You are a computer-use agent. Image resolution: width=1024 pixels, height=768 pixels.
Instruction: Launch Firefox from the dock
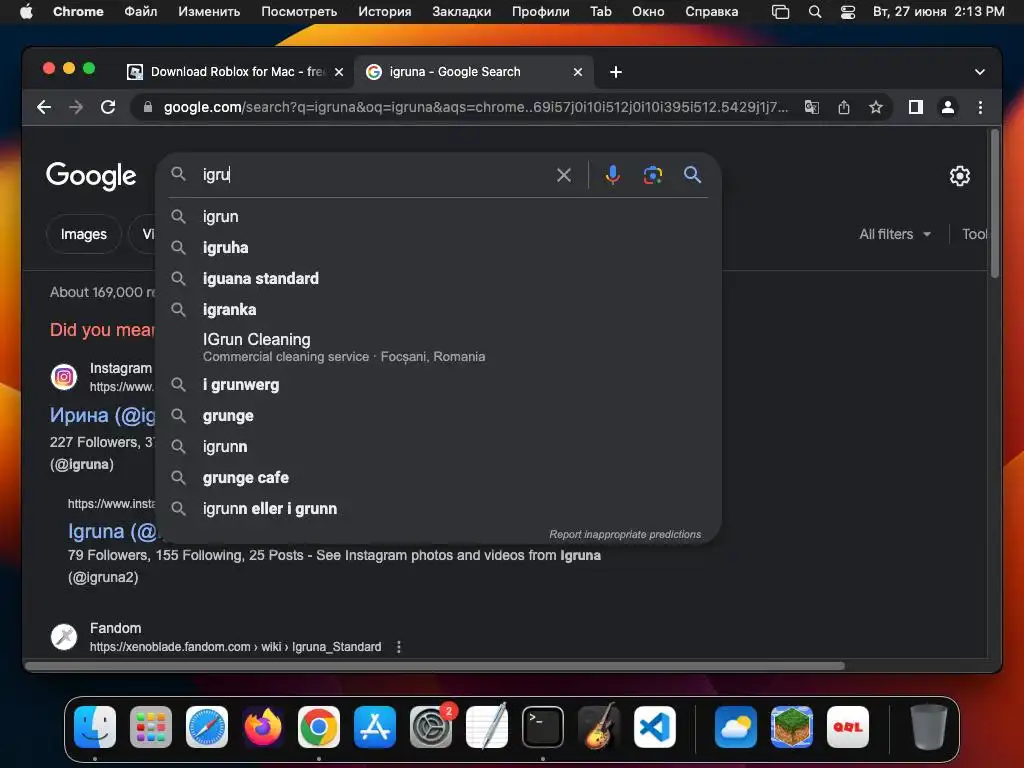263,727
